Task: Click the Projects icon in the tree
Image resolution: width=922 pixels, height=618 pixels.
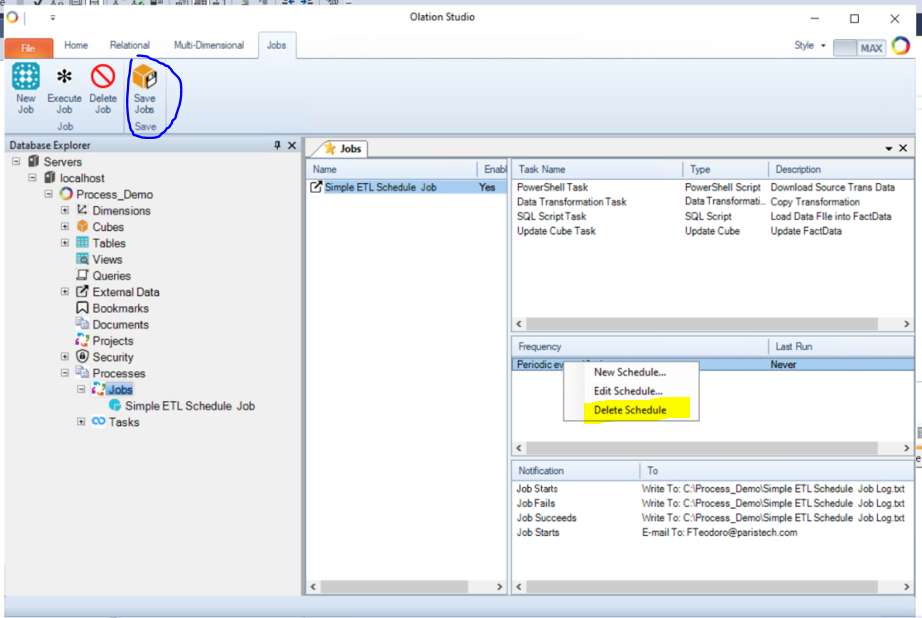Action: [x=82, y=340]
